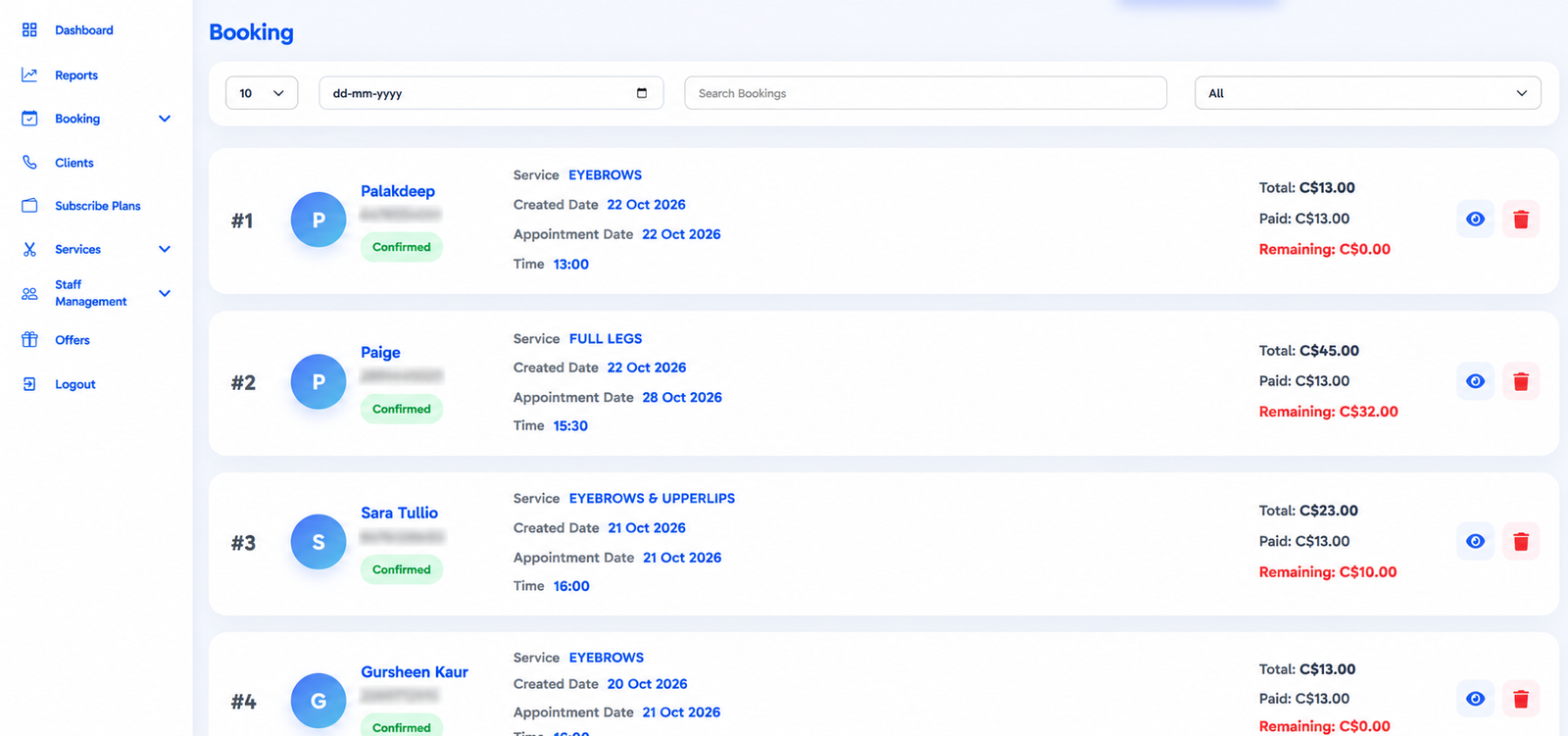This screenshot has height=736, width=1568.
Task: Click the Subscribe Plans folder icon
Action: tap(29, 206)
